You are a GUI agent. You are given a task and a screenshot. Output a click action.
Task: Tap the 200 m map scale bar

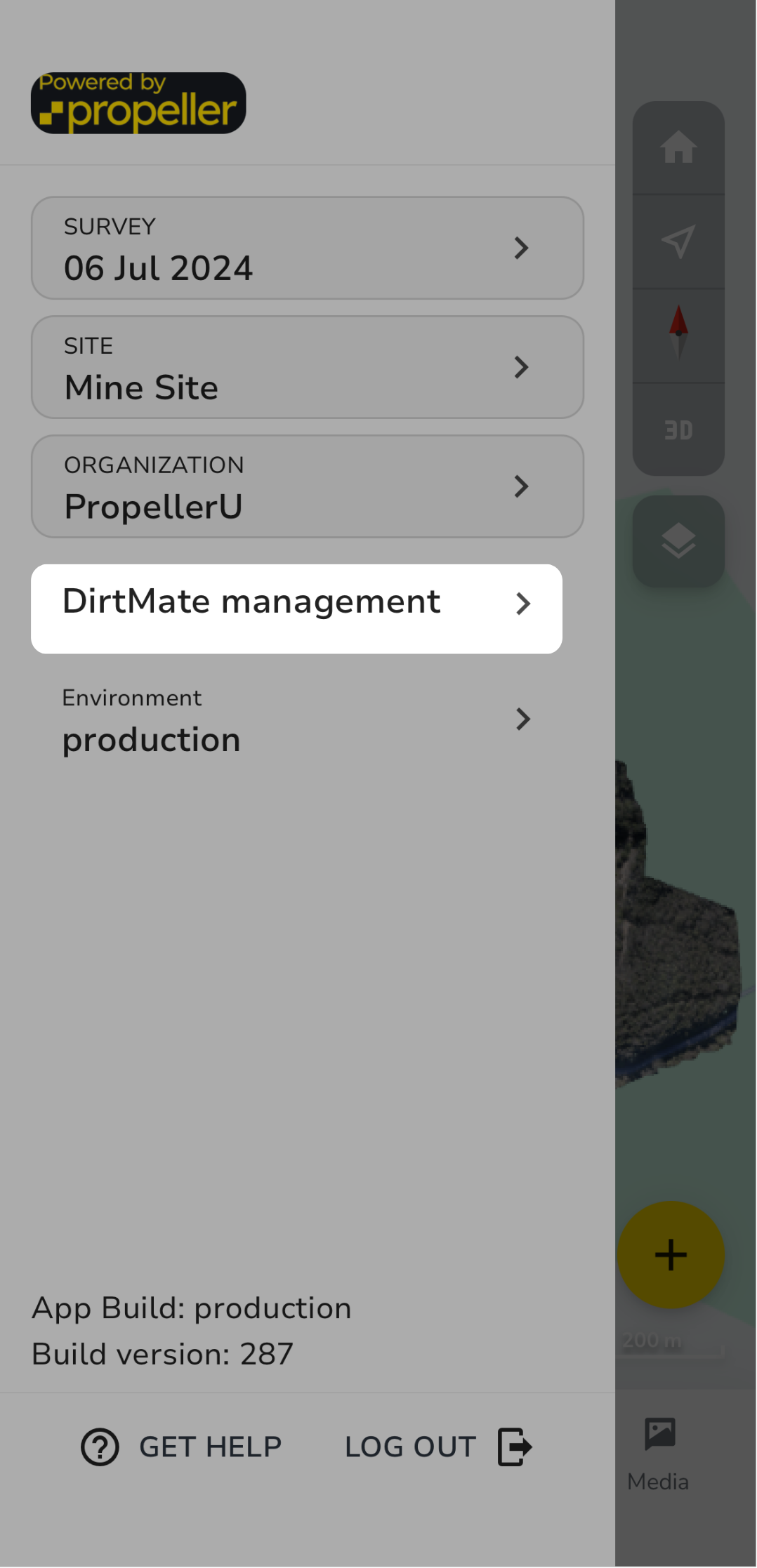671,1344
